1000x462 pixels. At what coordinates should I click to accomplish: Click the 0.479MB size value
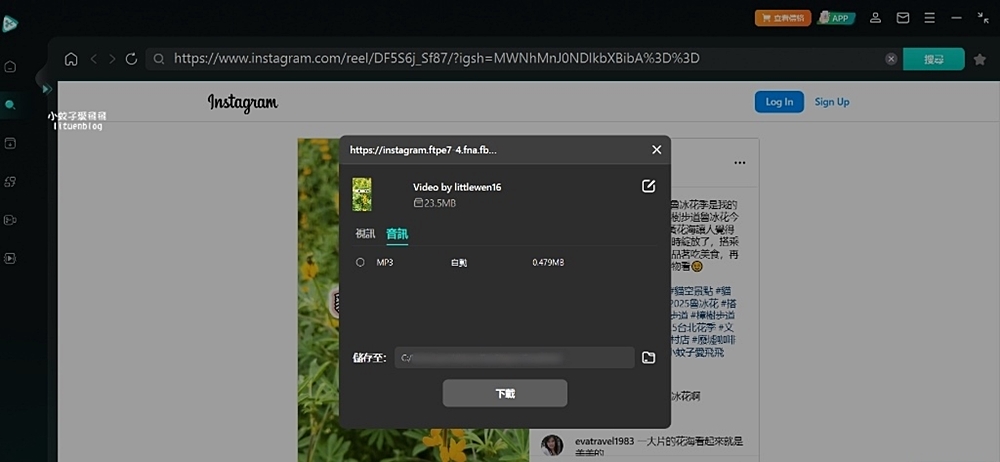[x=548, y=262]
